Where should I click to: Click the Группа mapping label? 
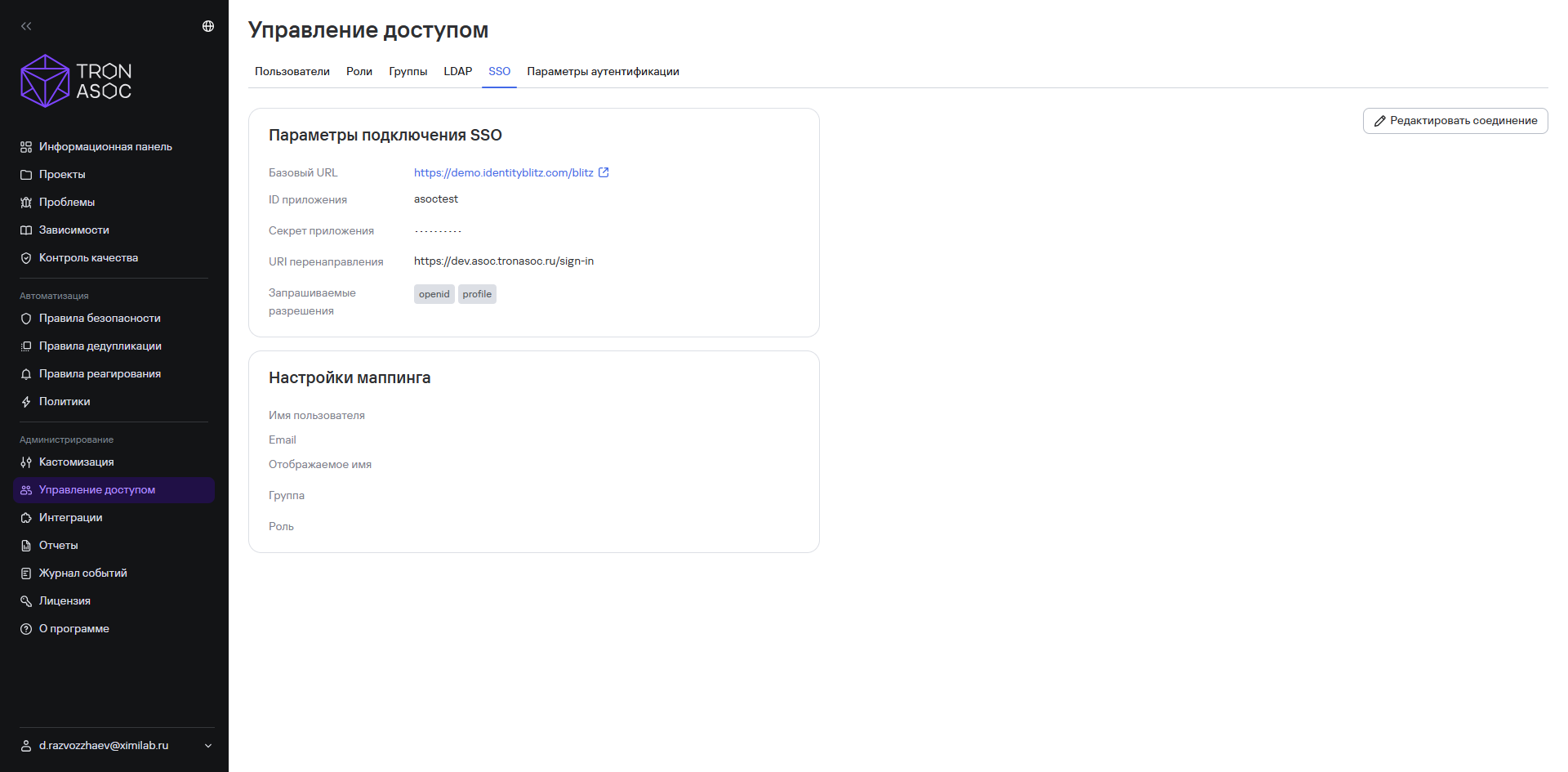(287, 496)
